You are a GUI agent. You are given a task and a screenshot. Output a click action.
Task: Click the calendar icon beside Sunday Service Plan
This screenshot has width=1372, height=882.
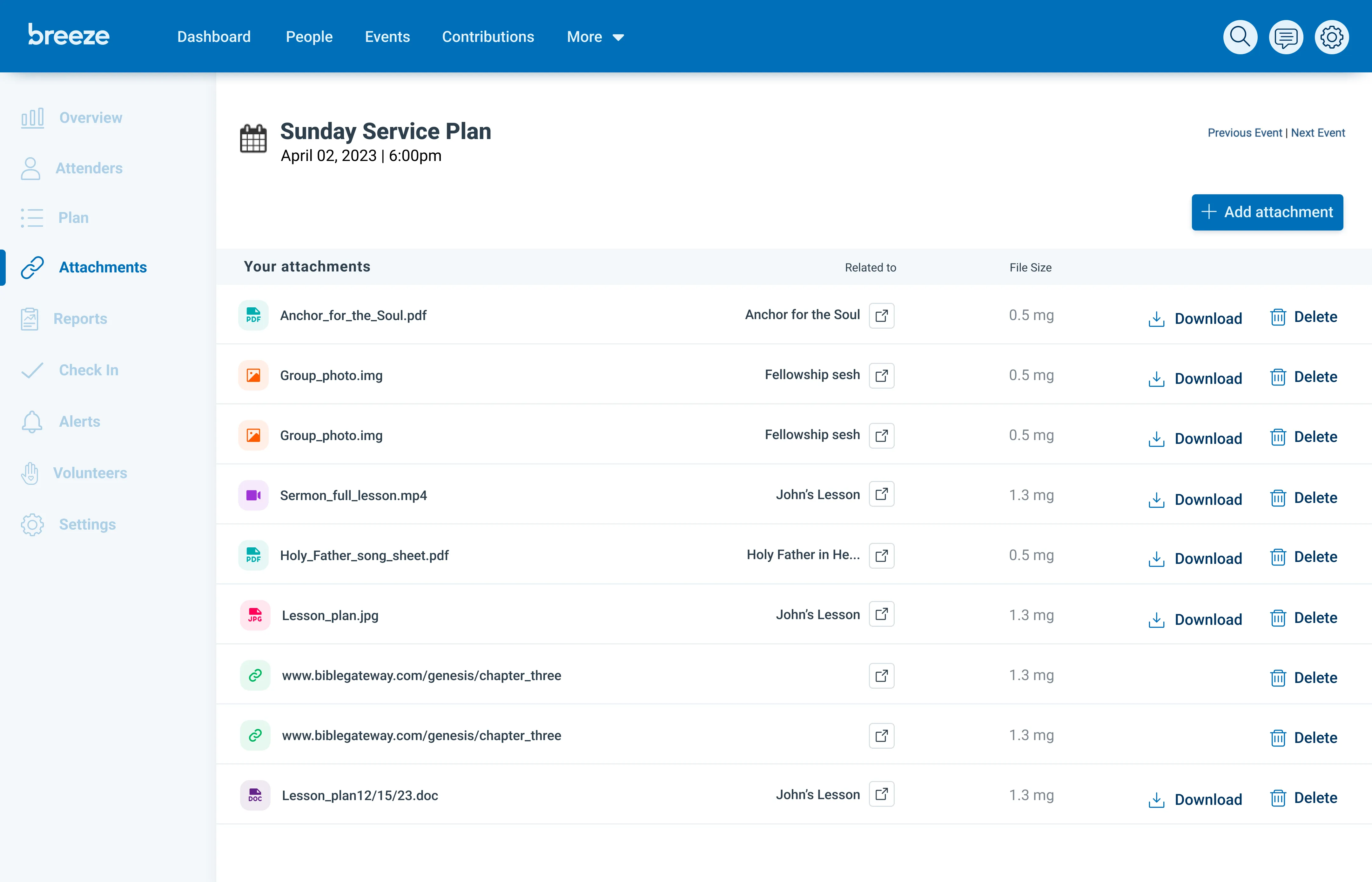click(253, 139)
